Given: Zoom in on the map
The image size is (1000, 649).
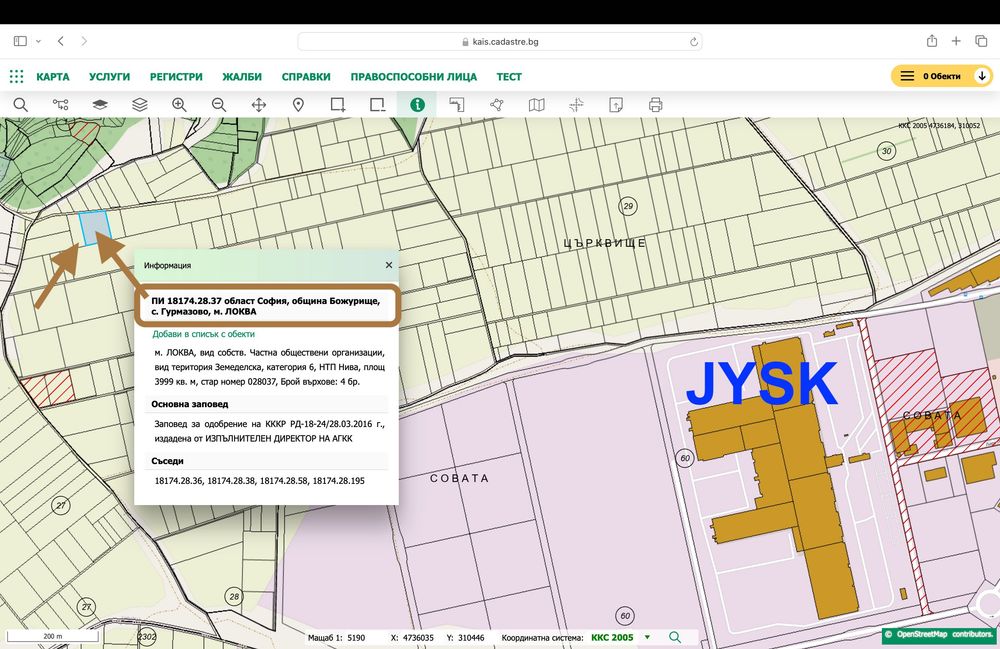Looking at the screenshot, I should click(x=179, y=105).
